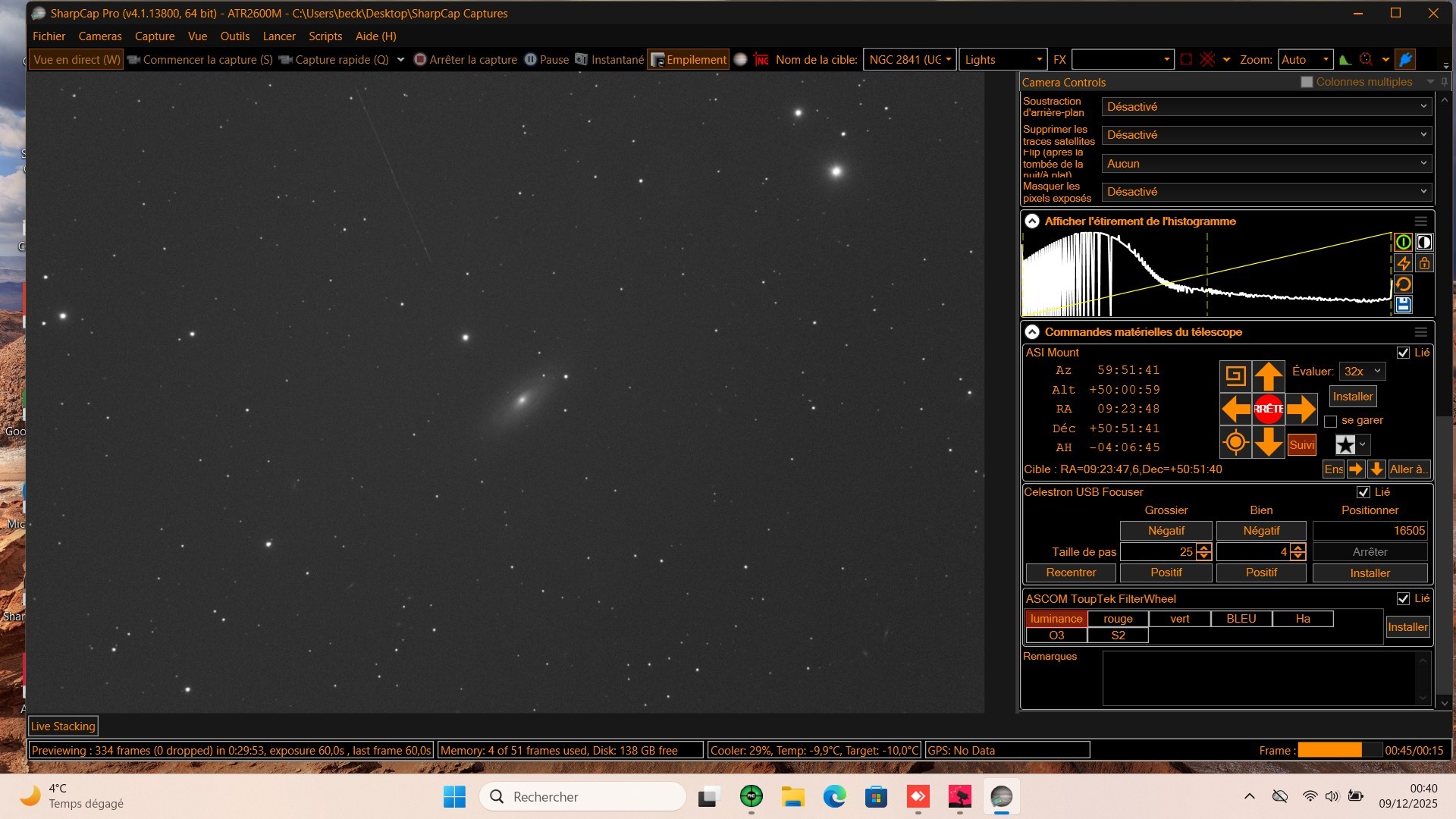The height and width of the screenshot is (819, 1456).
Task: Click the Remarques text box
Action: coord(1259,679)
